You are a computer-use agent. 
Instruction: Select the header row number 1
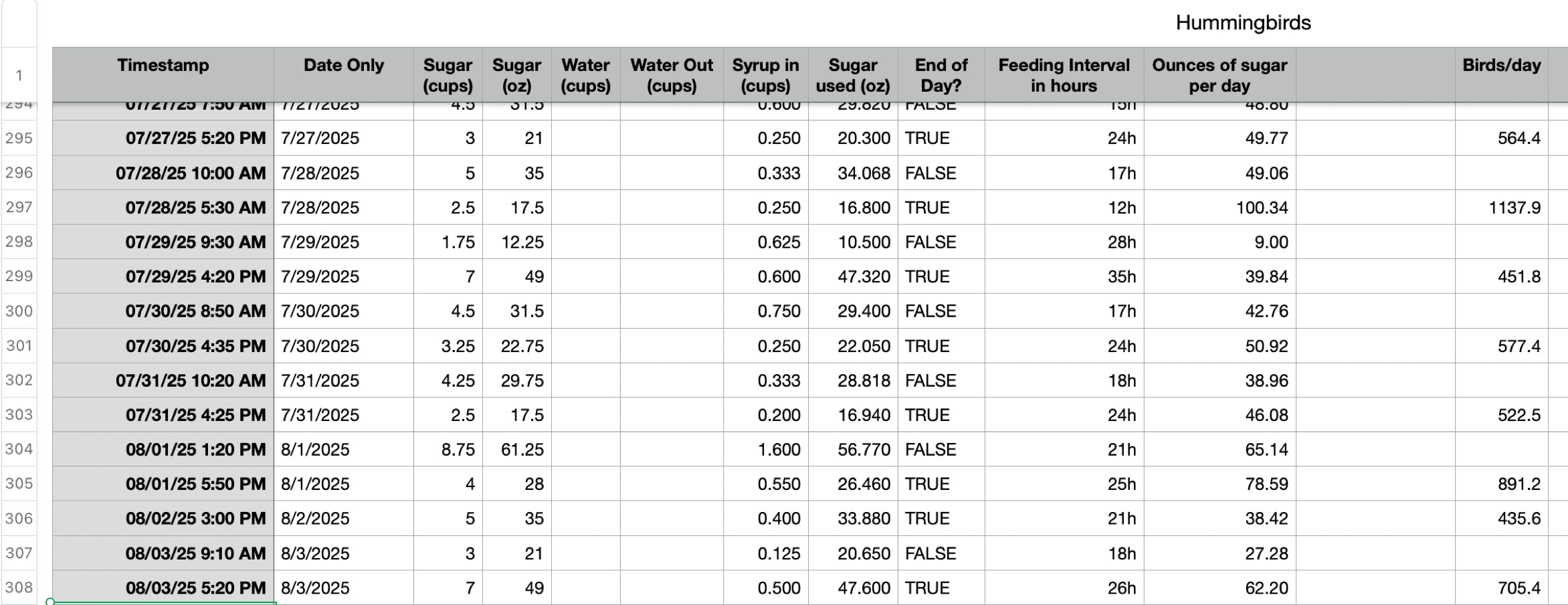click(19, 75)
